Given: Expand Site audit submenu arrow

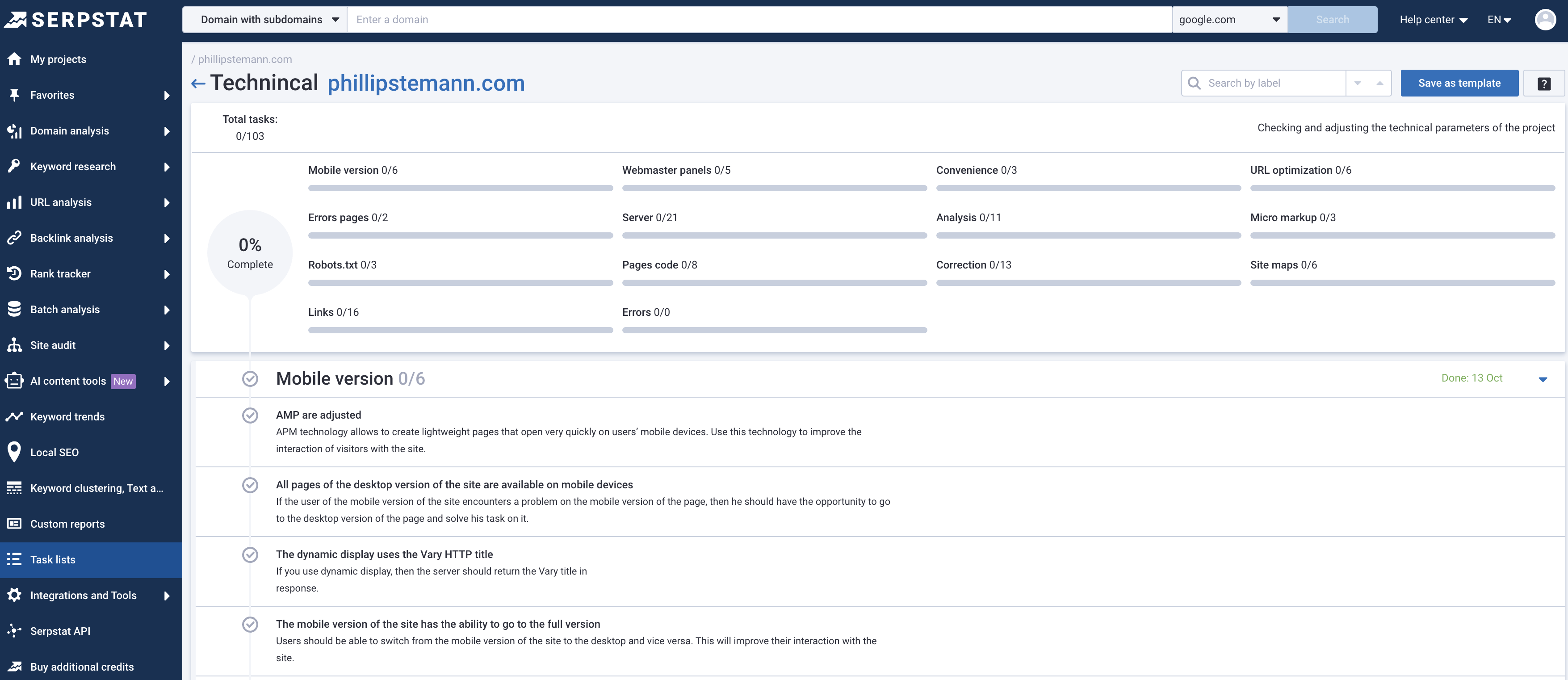Looking at the screenshot, I should coord(166,346).
